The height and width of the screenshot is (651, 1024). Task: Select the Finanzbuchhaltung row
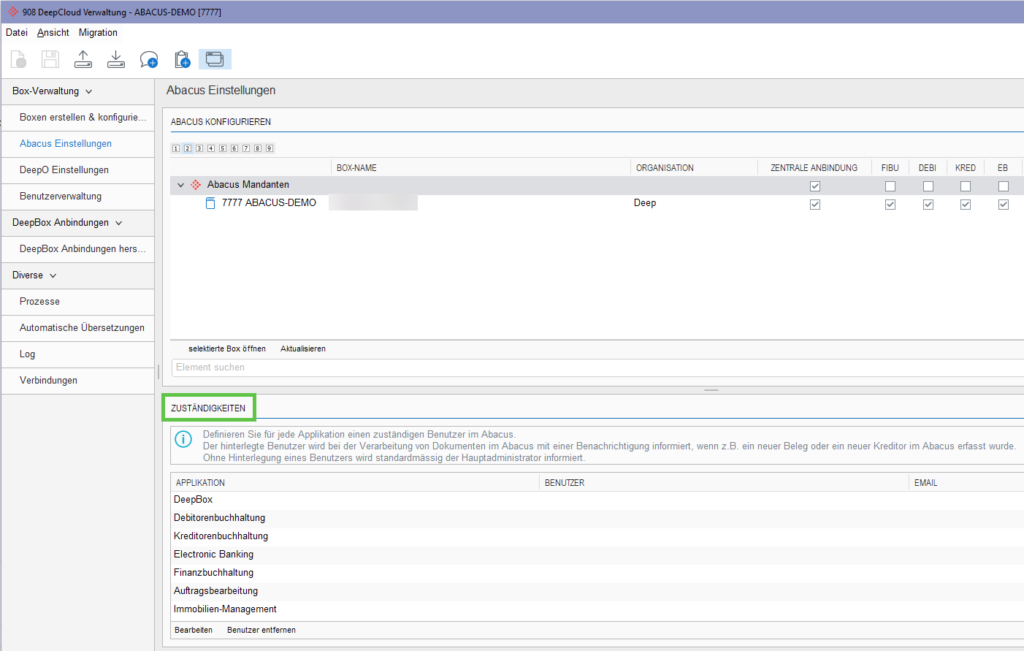[597, 573]
